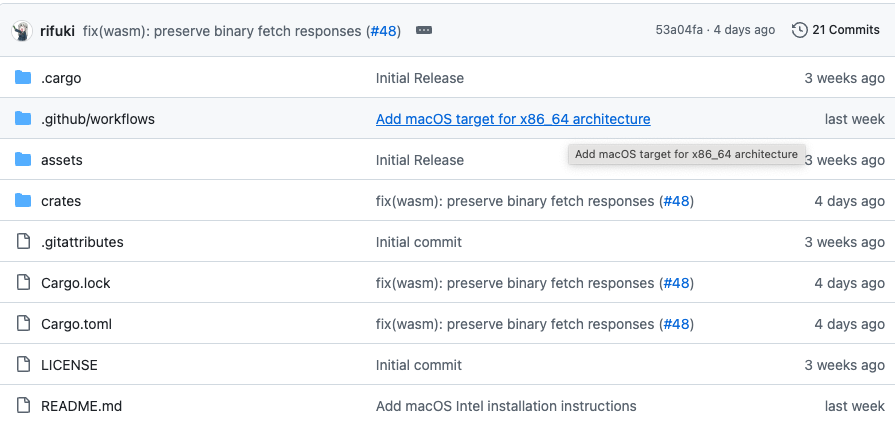The image size is (895, 422).
Task: Click the README.md file icon
Action: coord(23,406)
